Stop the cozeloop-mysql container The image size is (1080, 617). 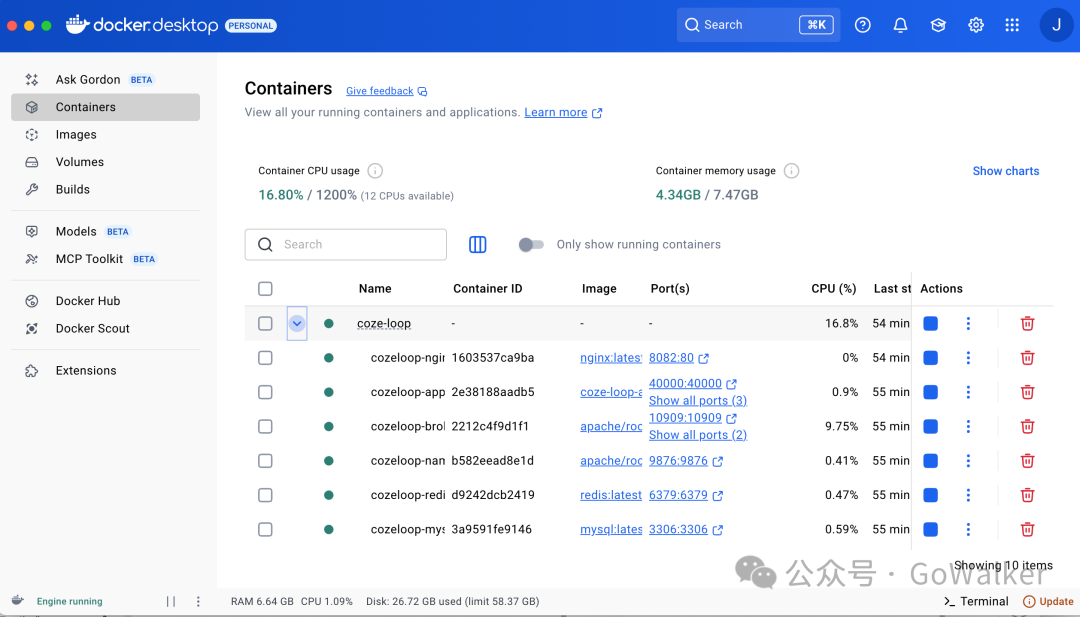(x=931, y=530)
